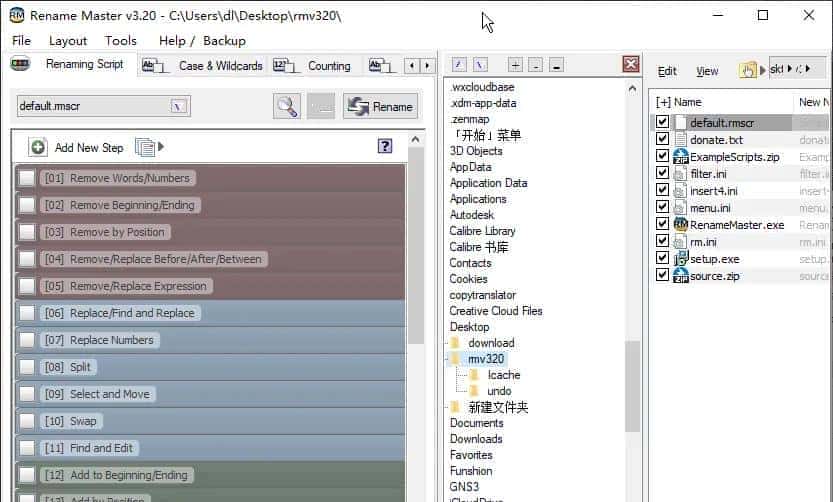Click the magnifier preview icon

[287, 107]
